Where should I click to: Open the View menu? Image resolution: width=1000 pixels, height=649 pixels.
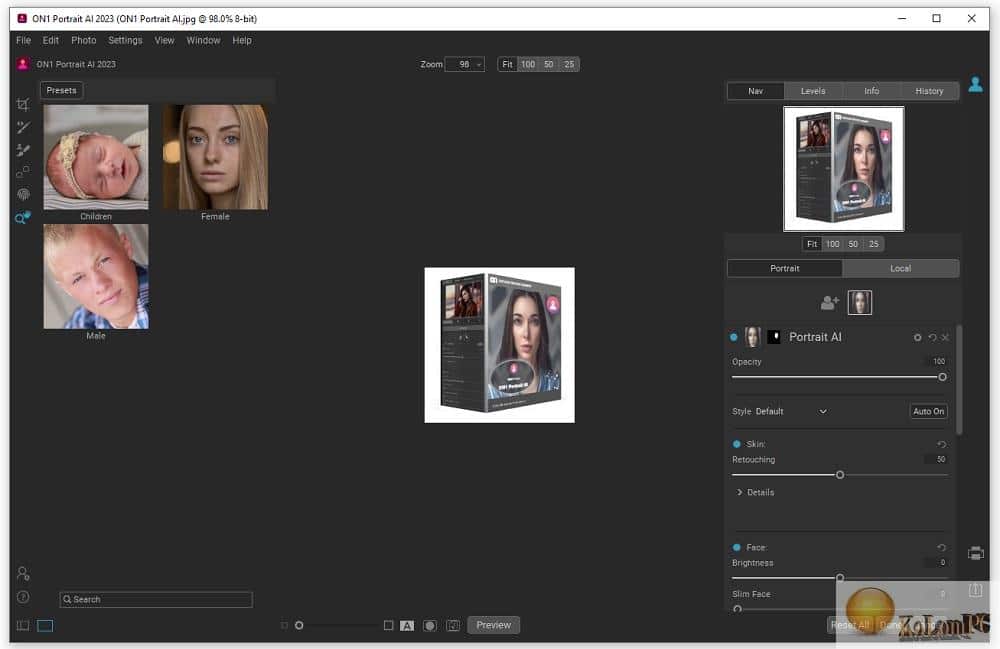point(164,40)
